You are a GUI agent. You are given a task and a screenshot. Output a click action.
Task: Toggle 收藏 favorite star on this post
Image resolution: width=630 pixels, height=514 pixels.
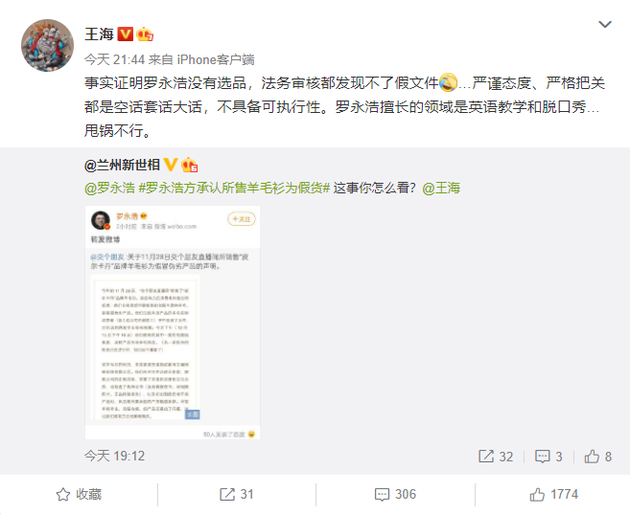(x=79, y=494)
